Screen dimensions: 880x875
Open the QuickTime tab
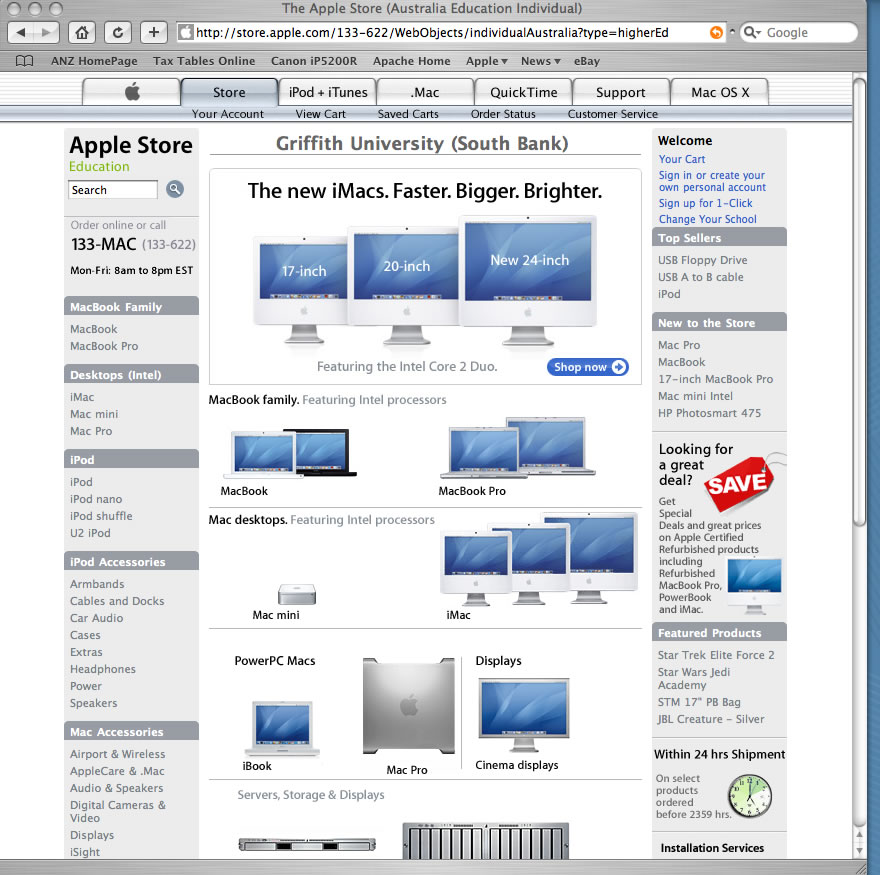tap(523, 92)
